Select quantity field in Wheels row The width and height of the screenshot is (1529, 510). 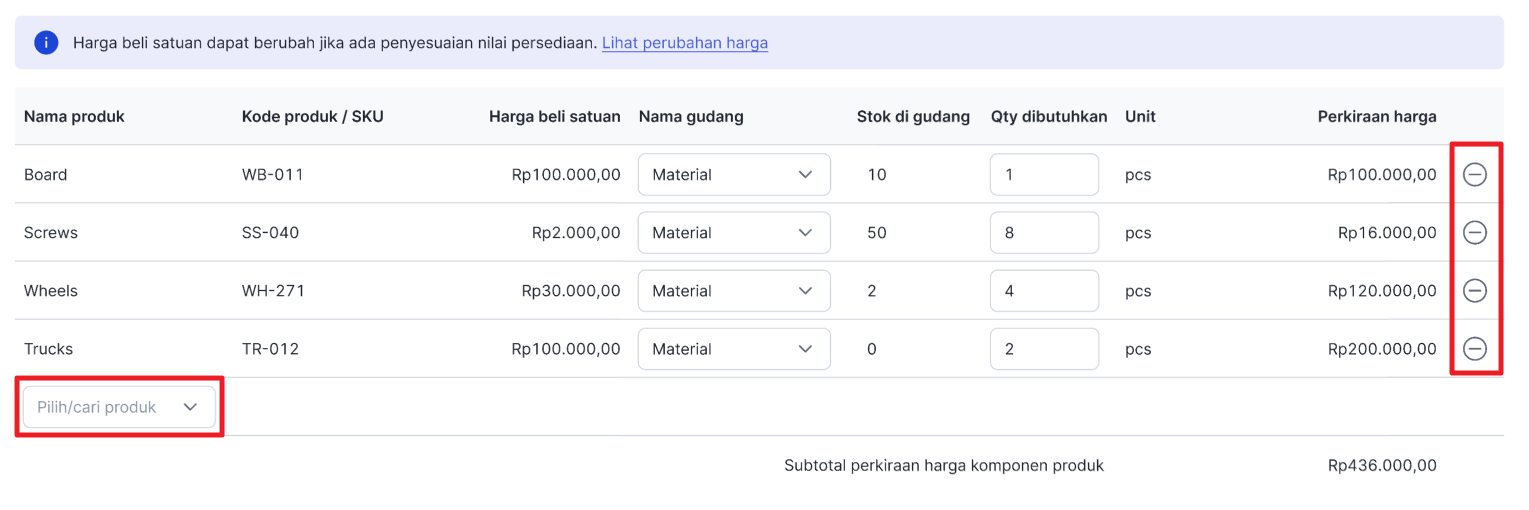coord(1043,291)
